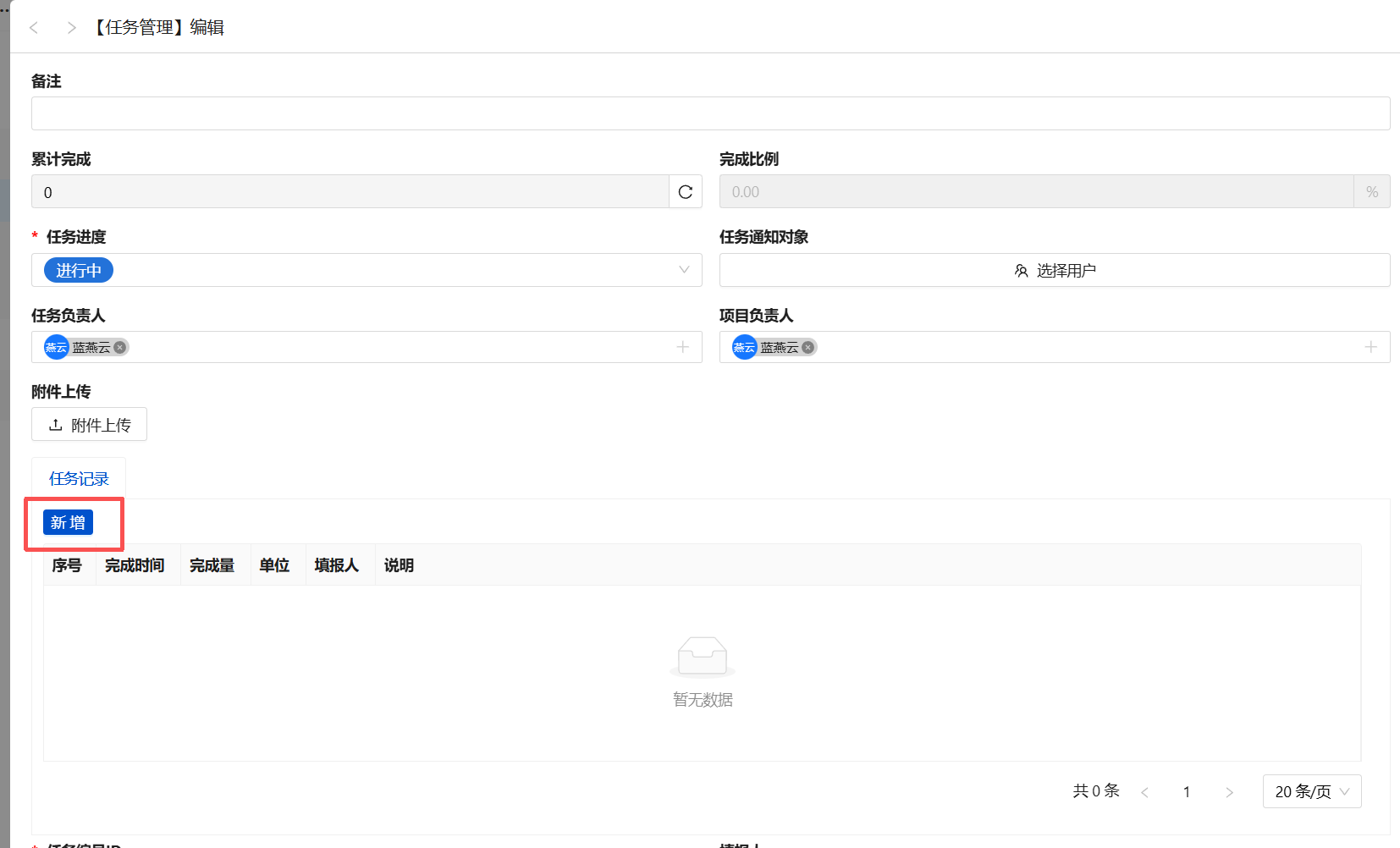Click the 蓝燕云 avatar in 项目负责人
This screenshot has width=1400, height=848.
pyautogui.click(x=745, y=347)
